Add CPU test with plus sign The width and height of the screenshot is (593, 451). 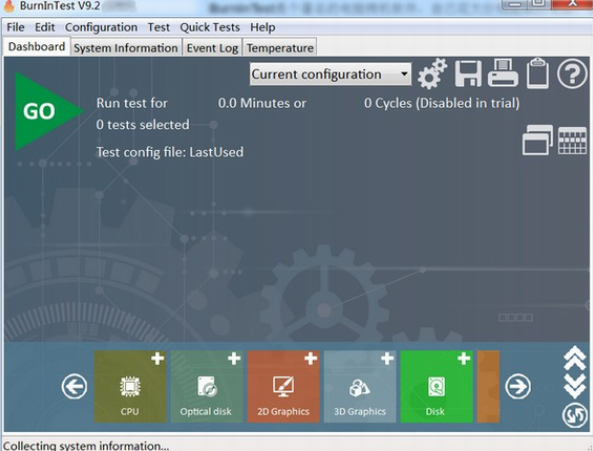coord(158,358)
